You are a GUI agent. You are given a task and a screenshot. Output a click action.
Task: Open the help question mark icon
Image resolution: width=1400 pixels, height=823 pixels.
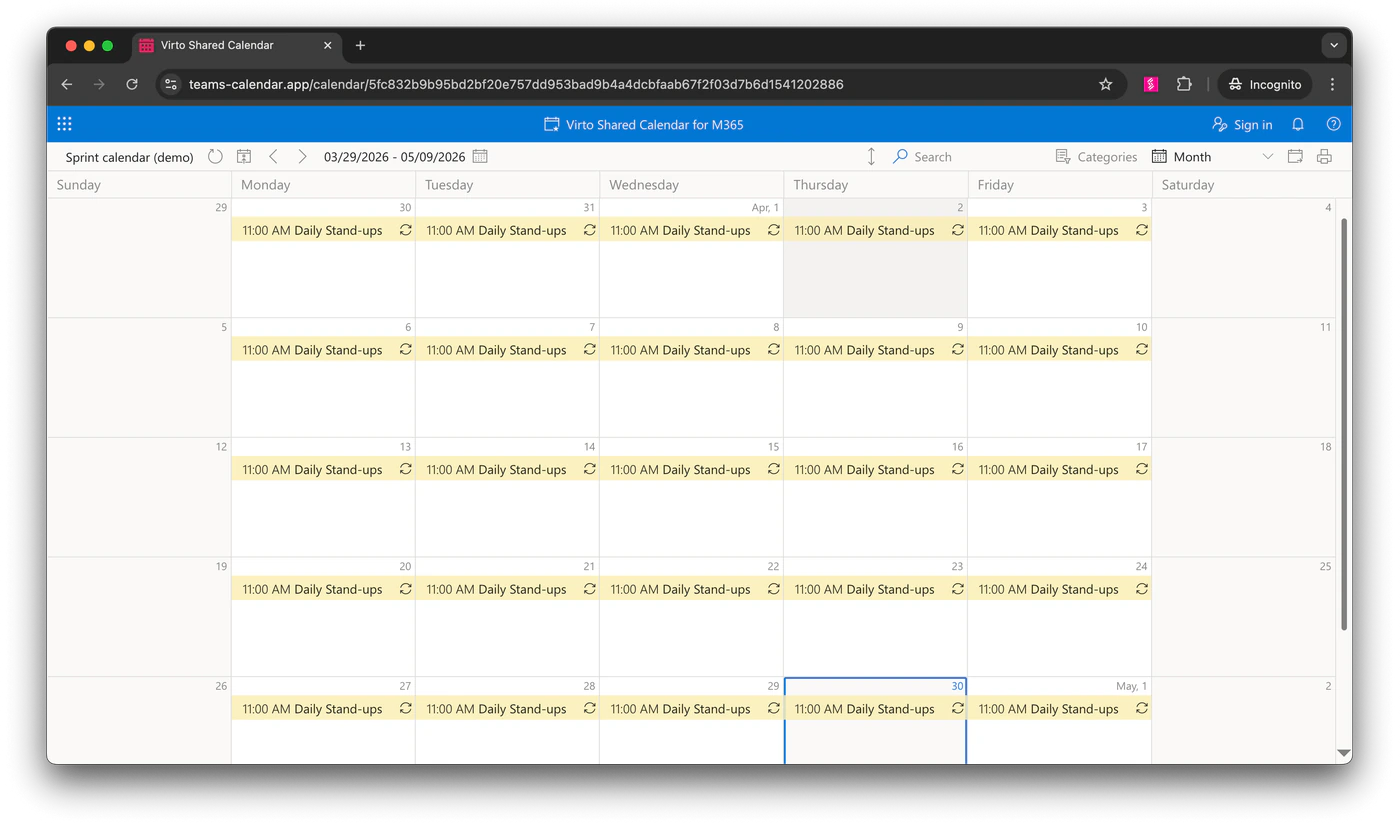tap(1333, 124)
